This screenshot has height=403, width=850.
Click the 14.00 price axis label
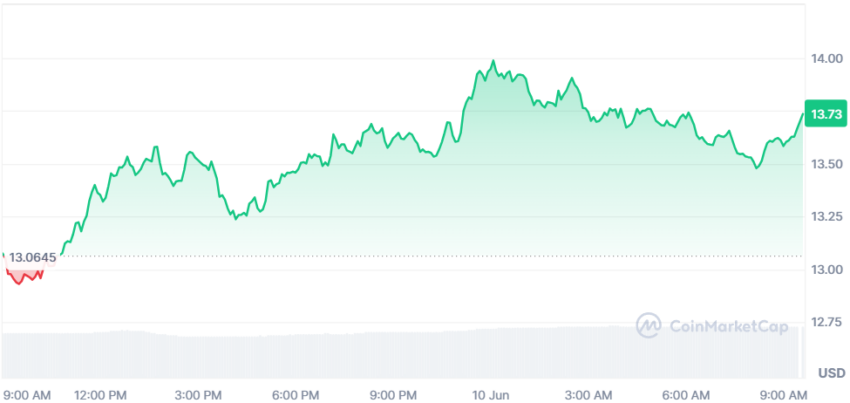pos(828,58)
